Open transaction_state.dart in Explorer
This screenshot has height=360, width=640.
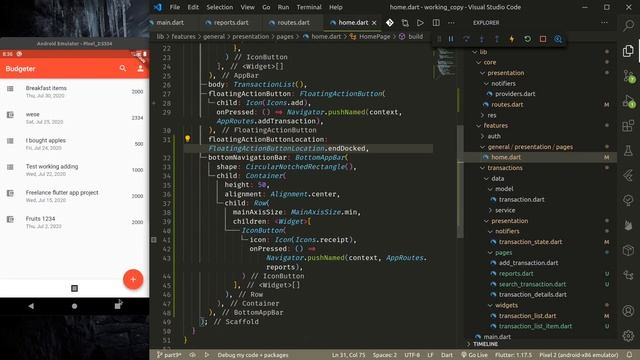[x=531, y=242]
